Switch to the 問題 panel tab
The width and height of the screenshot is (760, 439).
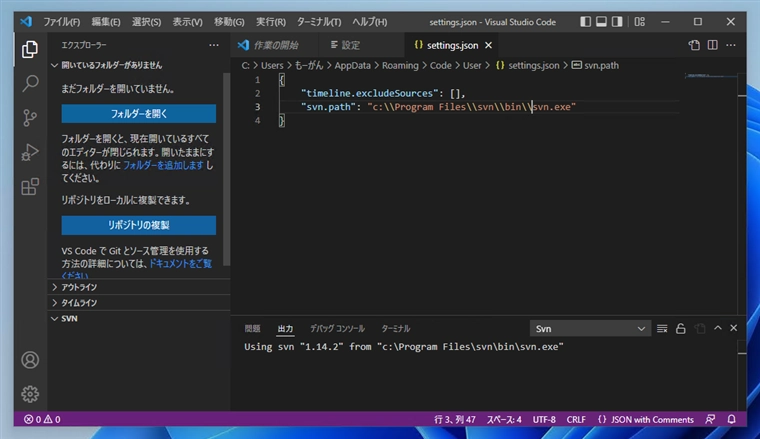click(253, 329)
